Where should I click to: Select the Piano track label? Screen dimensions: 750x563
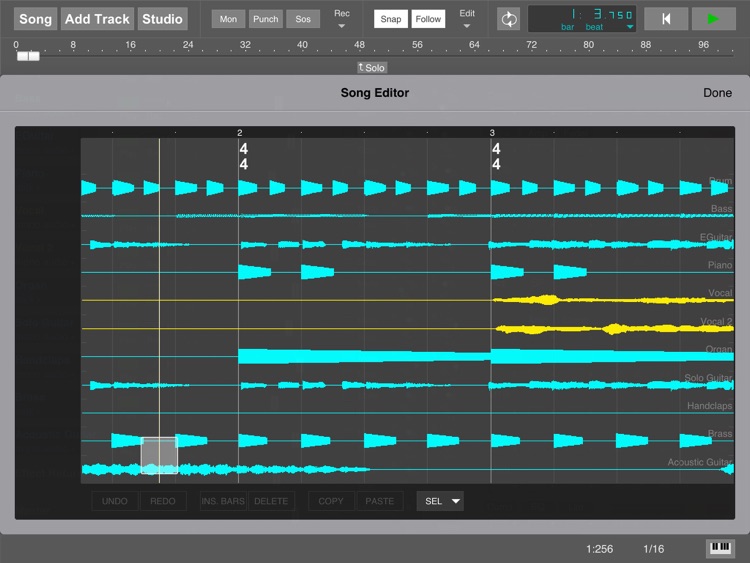(x=720, y=265)
